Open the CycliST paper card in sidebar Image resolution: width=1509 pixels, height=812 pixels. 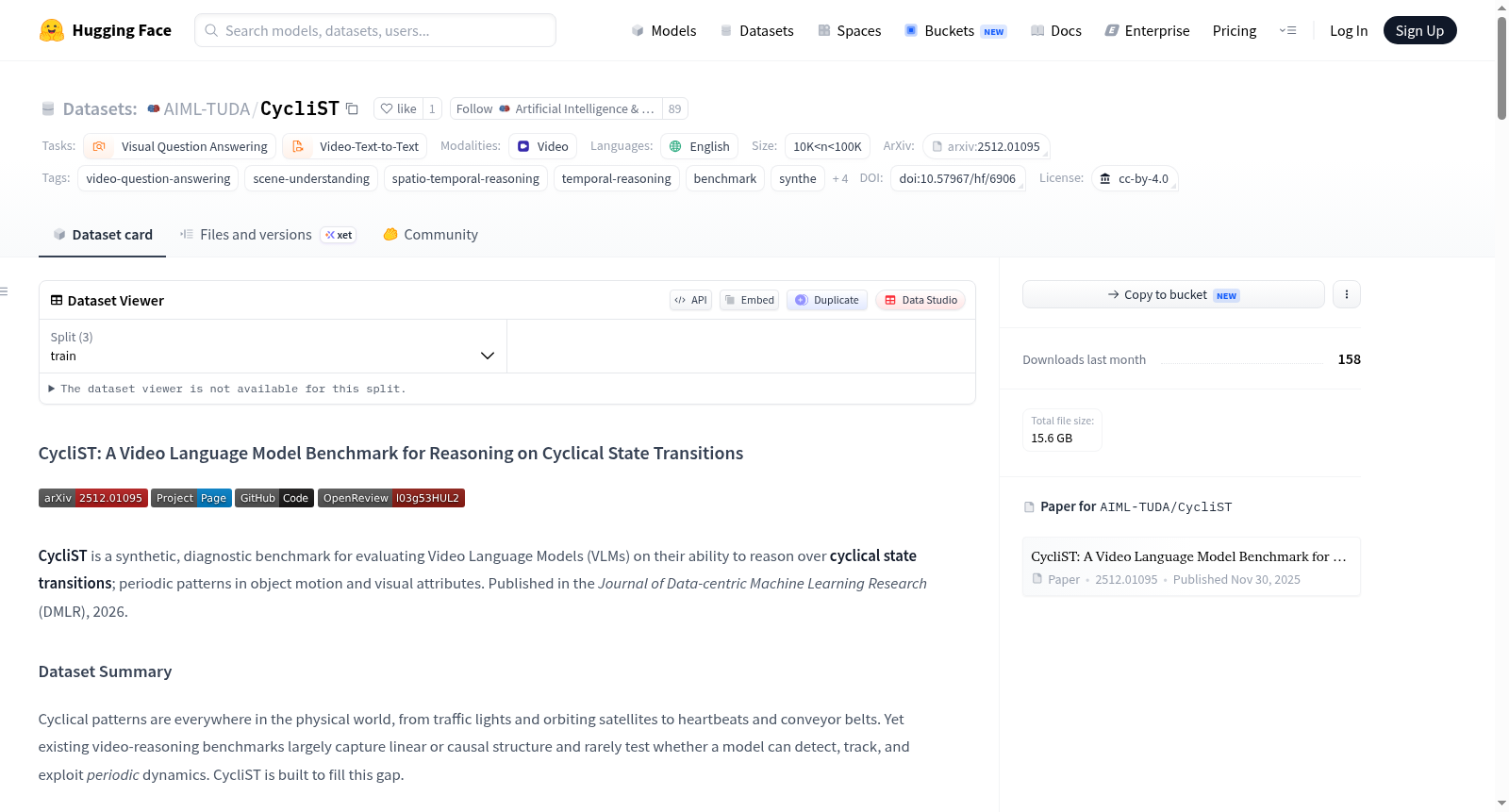[1191, 567]
